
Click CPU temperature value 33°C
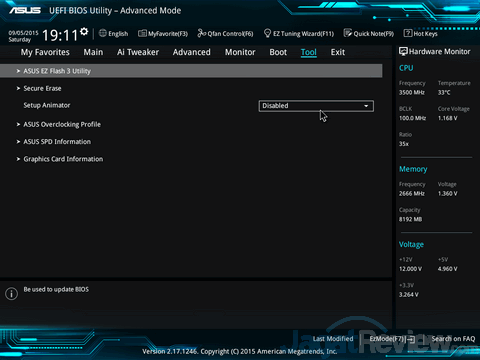click(444, 93)
